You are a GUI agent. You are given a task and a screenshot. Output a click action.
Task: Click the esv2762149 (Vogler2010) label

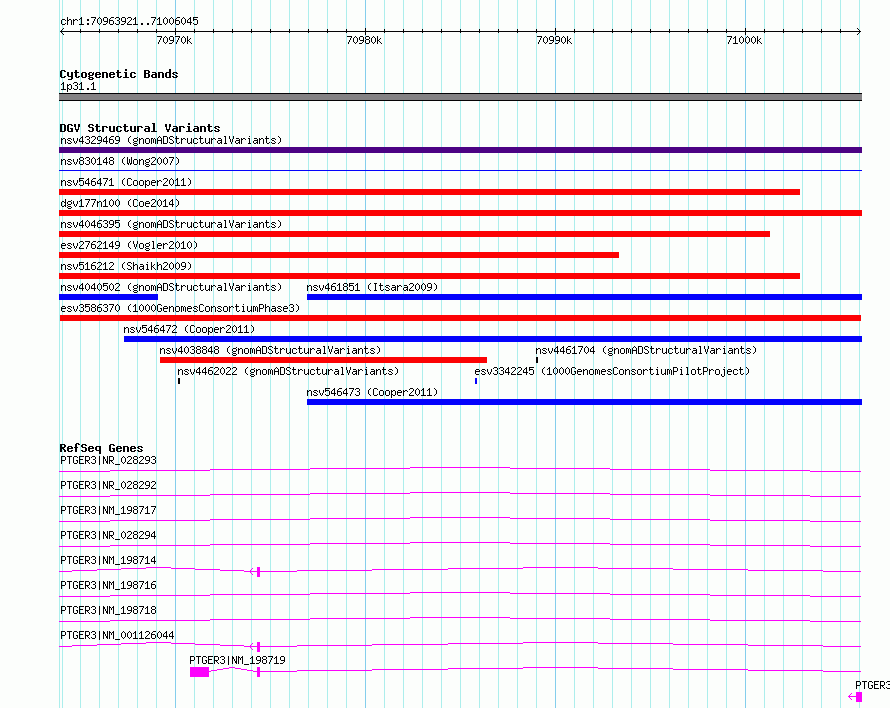click(x=129, y=245)
